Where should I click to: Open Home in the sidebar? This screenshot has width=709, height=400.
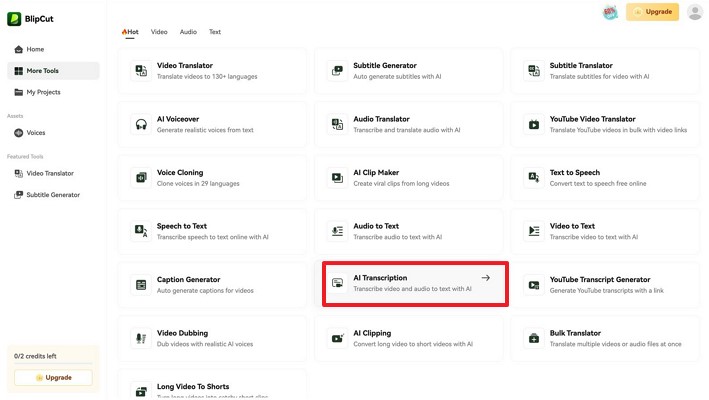coord(35,49)
